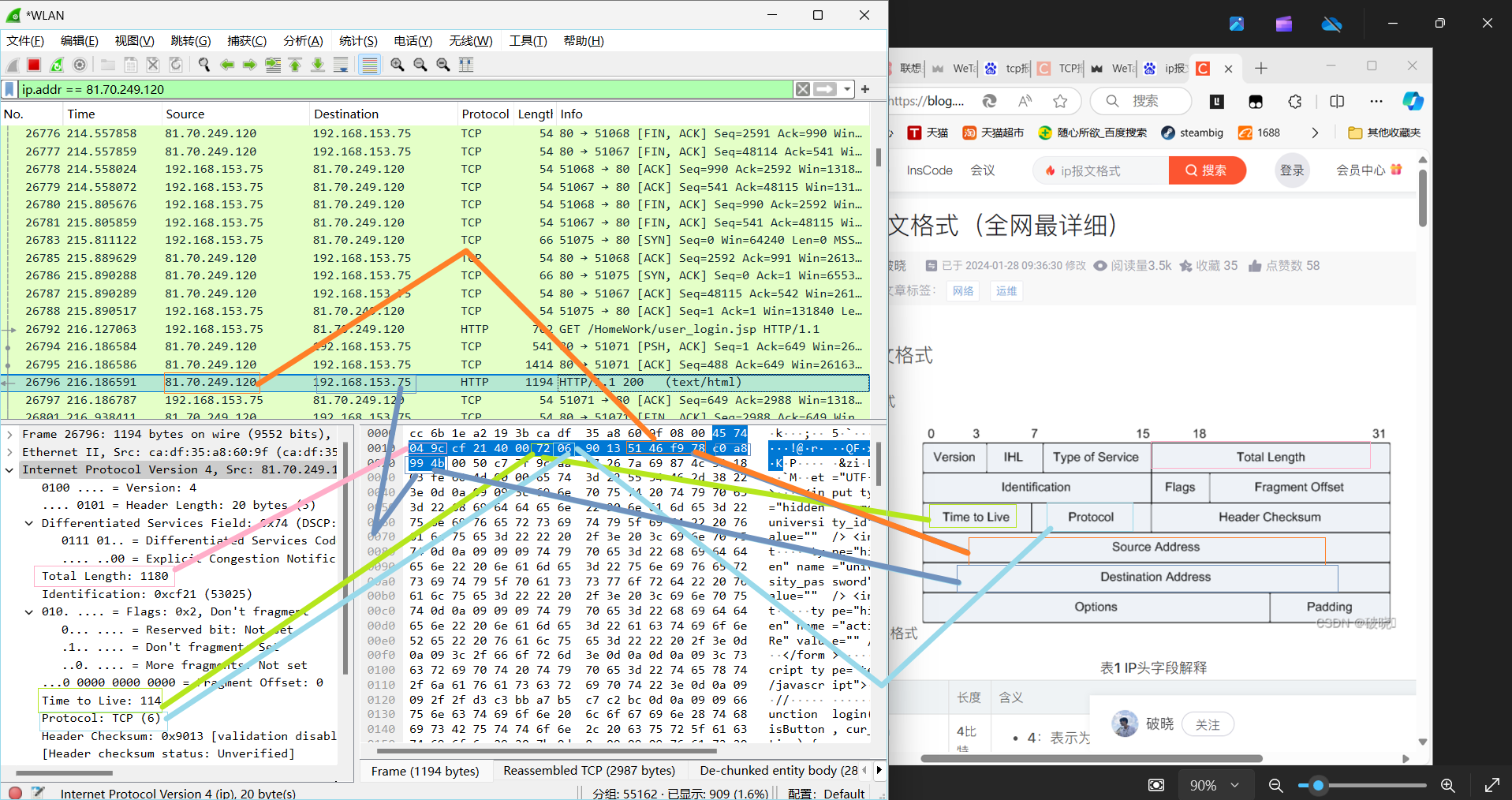1512x800 pixels.
Task: Select the Total Length: 1180 field
Action: tap(105, 577)
